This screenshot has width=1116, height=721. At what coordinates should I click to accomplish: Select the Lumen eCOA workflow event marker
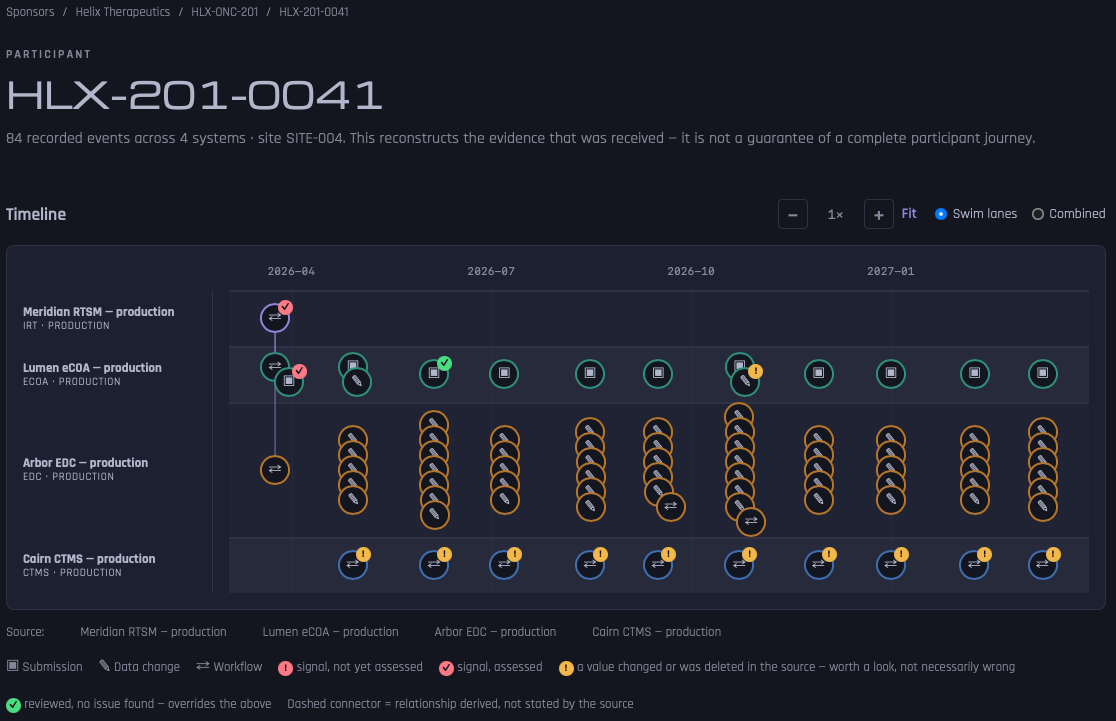pos(273,366)
